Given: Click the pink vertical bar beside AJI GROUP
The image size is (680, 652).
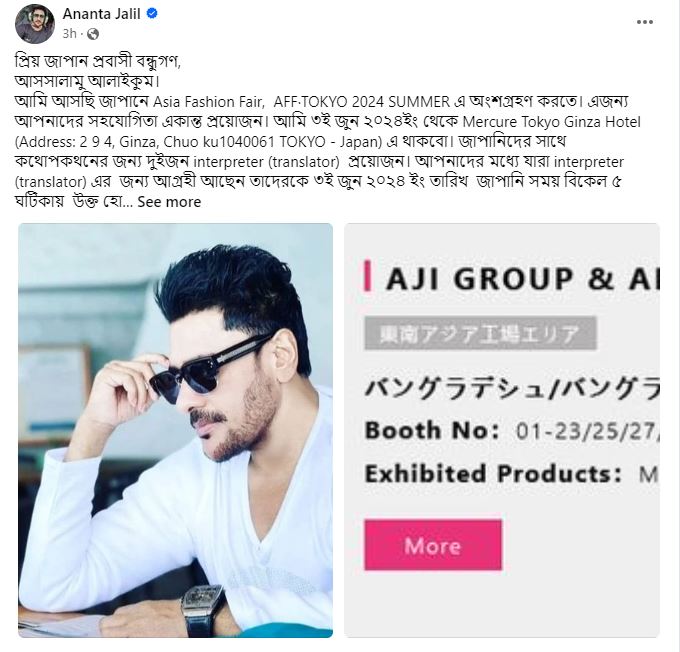Looking at the screenshot, I should tap(367, 275).
